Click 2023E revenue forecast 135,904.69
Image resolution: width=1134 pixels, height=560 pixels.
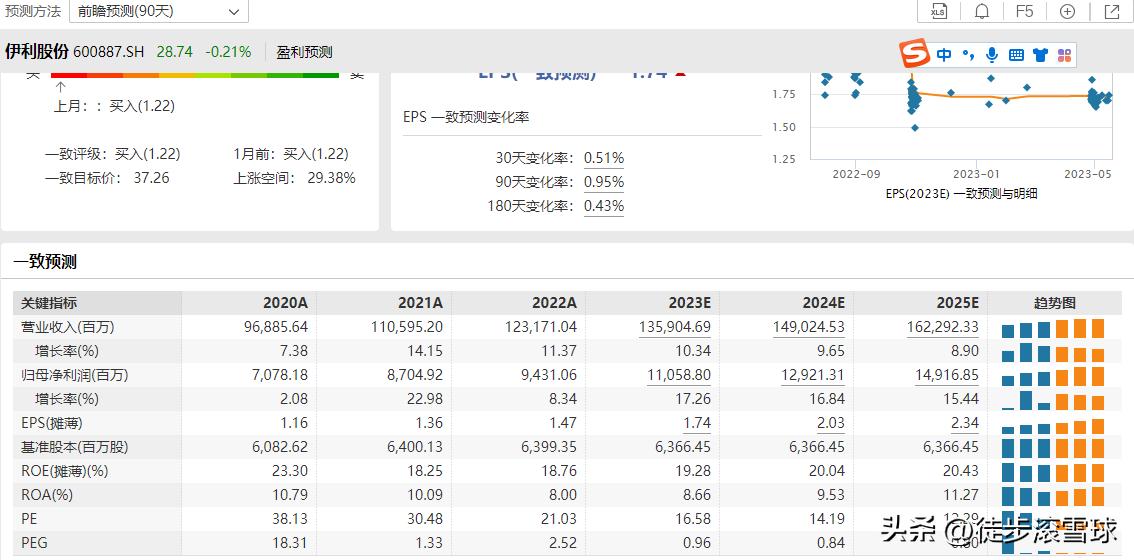[x=675, y=327]
